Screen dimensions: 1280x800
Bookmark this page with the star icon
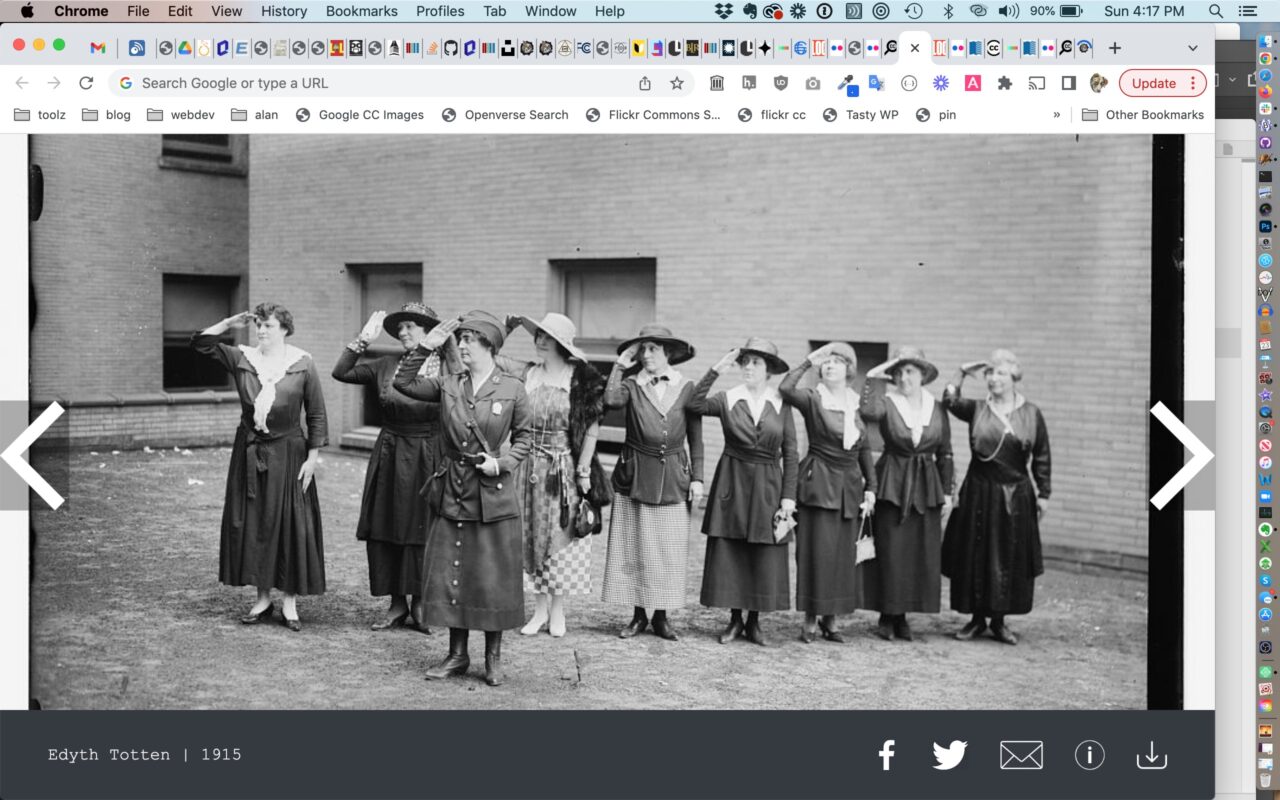point(677,83)
